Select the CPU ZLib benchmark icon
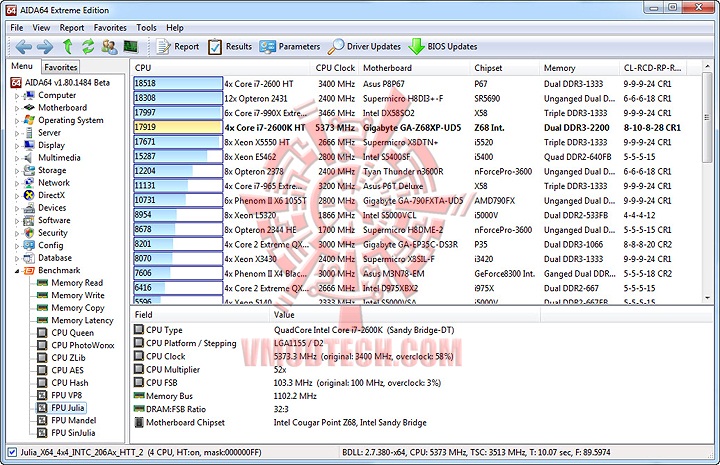 (42, 358)
